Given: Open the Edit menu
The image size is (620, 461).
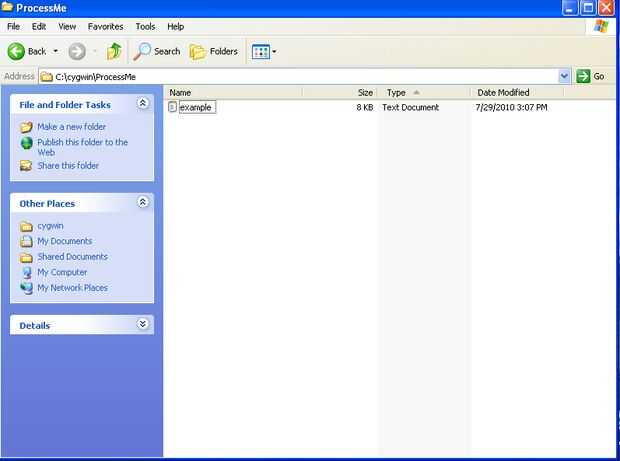Looking at the screenshot, I should 39,26.
